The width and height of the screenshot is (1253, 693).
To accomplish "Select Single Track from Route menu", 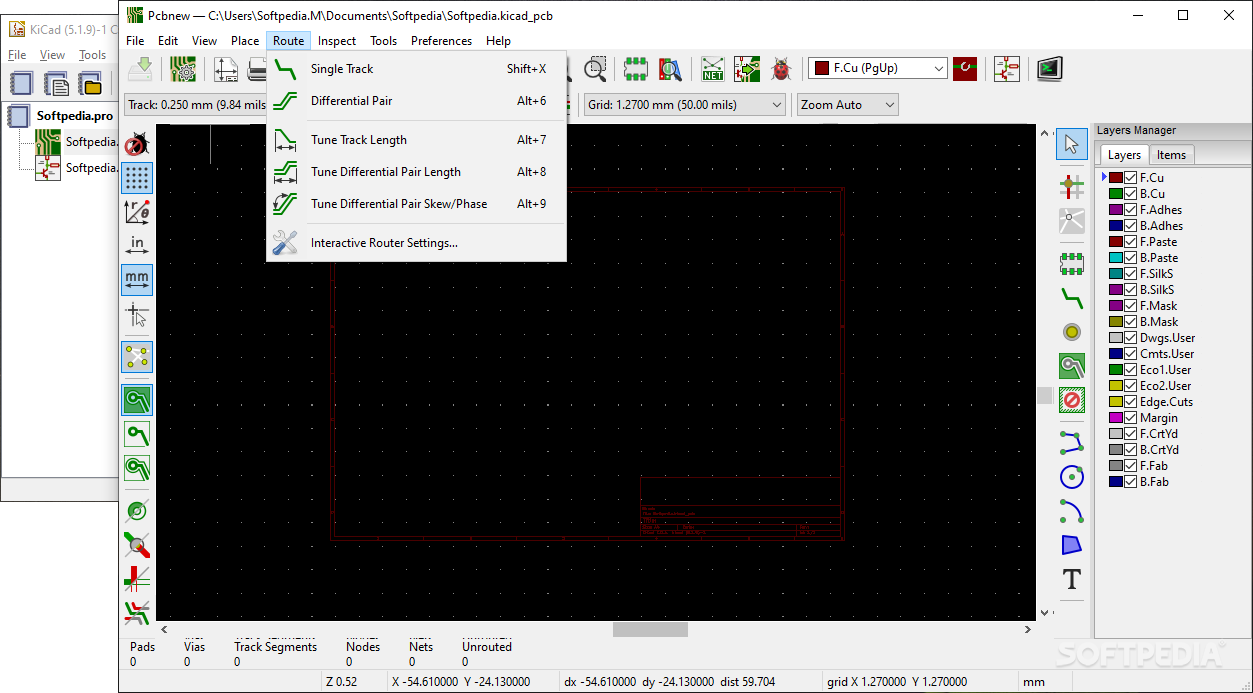I will click(416, 69).
